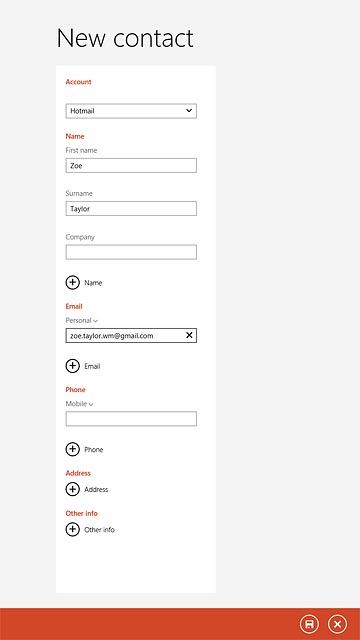Click the dropdown arrow in account selector
This screenshot has height=640, width=360.
(189, 111)
